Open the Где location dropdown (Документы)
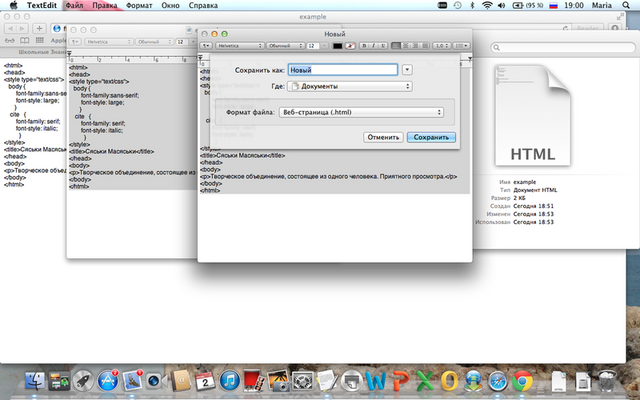 tap(350, 86)
